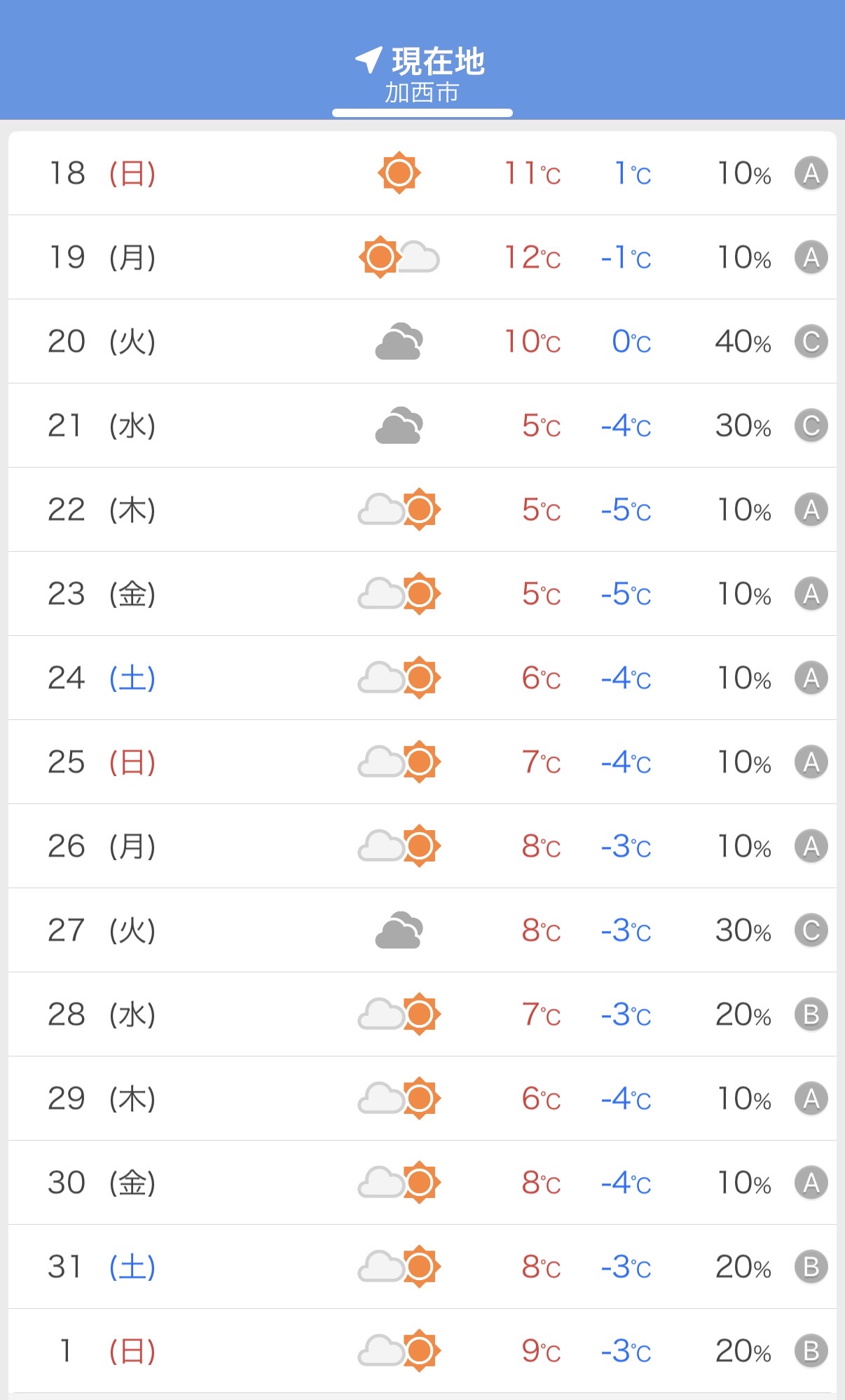The height and width of the screenshot is (1400, 845).
Task: Tap the cloudy icon for the 20th
Action: (399, 341)
